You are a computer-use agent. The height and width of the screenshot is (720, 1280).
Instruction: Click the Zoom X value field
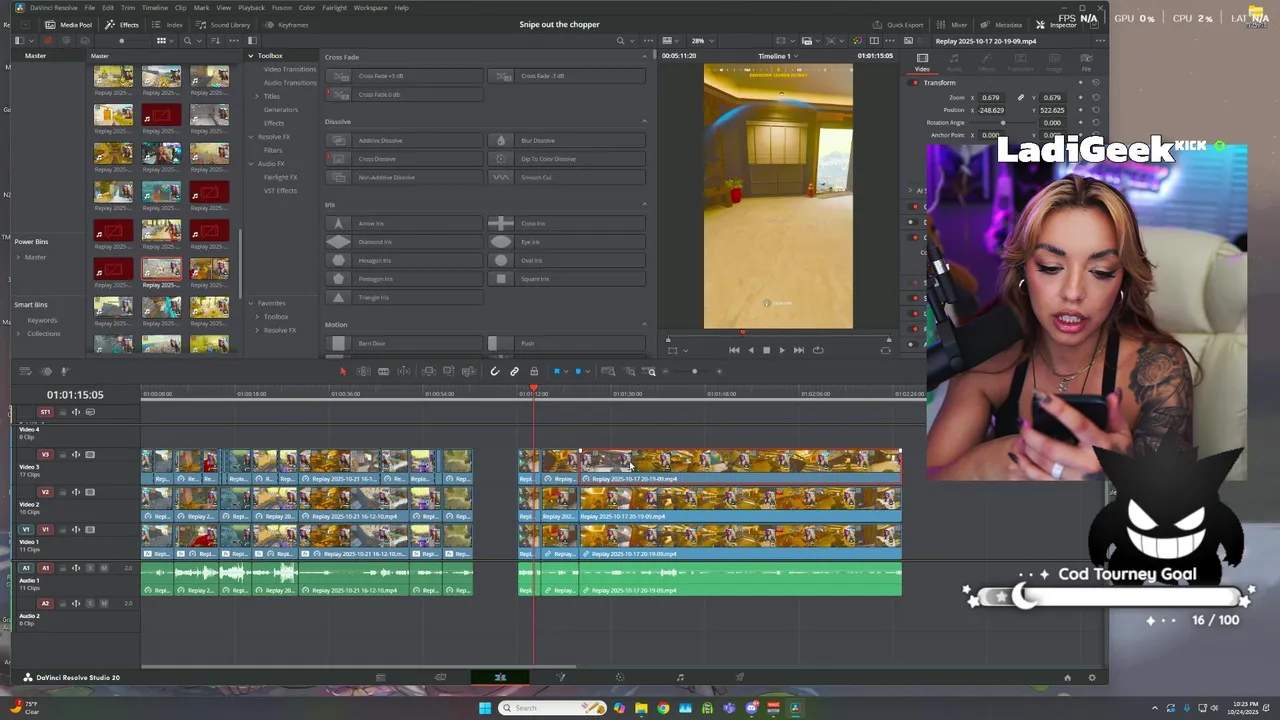click(x=990, y=98)
